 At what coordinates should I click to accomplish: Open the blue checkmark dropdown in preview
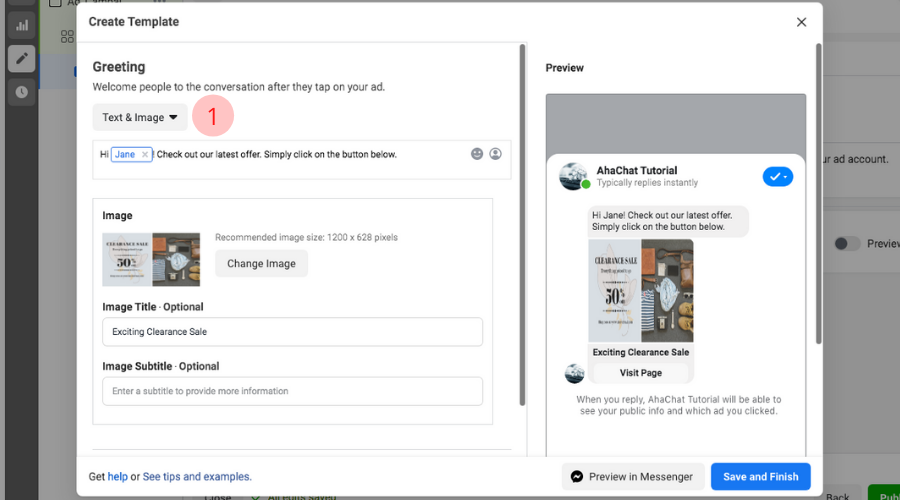click(x=778, y=177)
